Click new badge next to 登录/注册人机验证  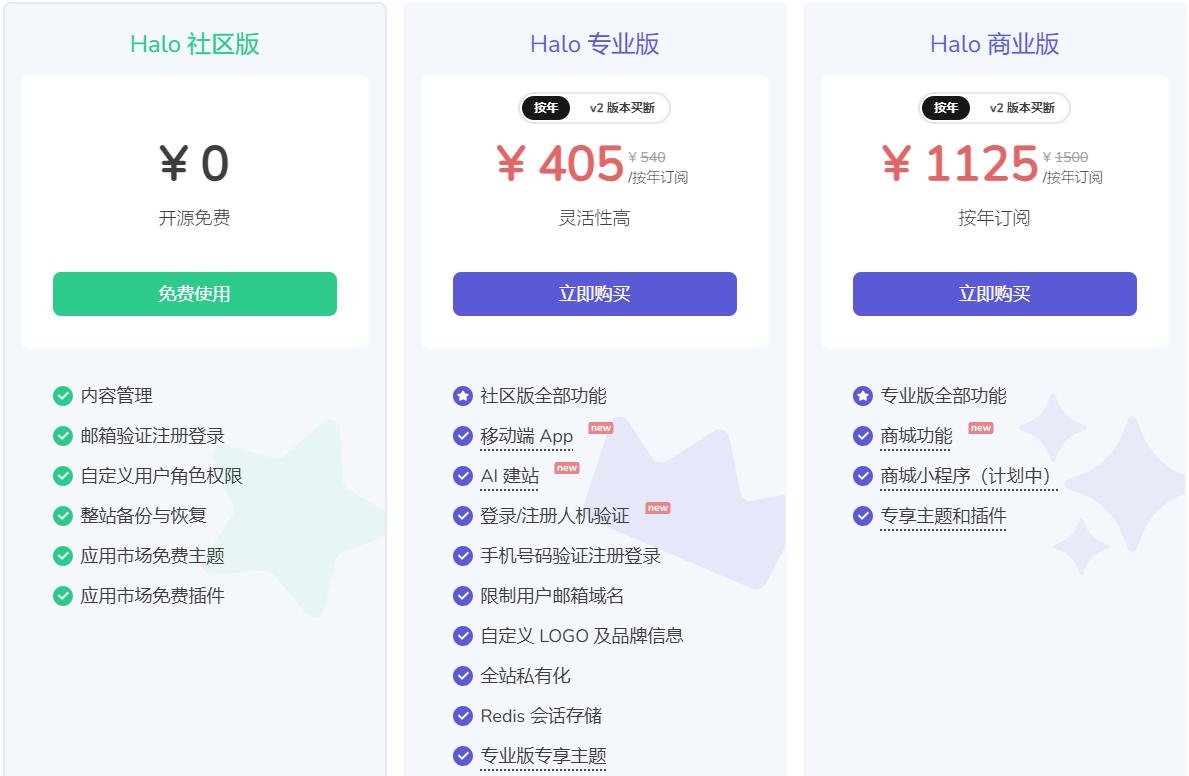pos(658,508)
